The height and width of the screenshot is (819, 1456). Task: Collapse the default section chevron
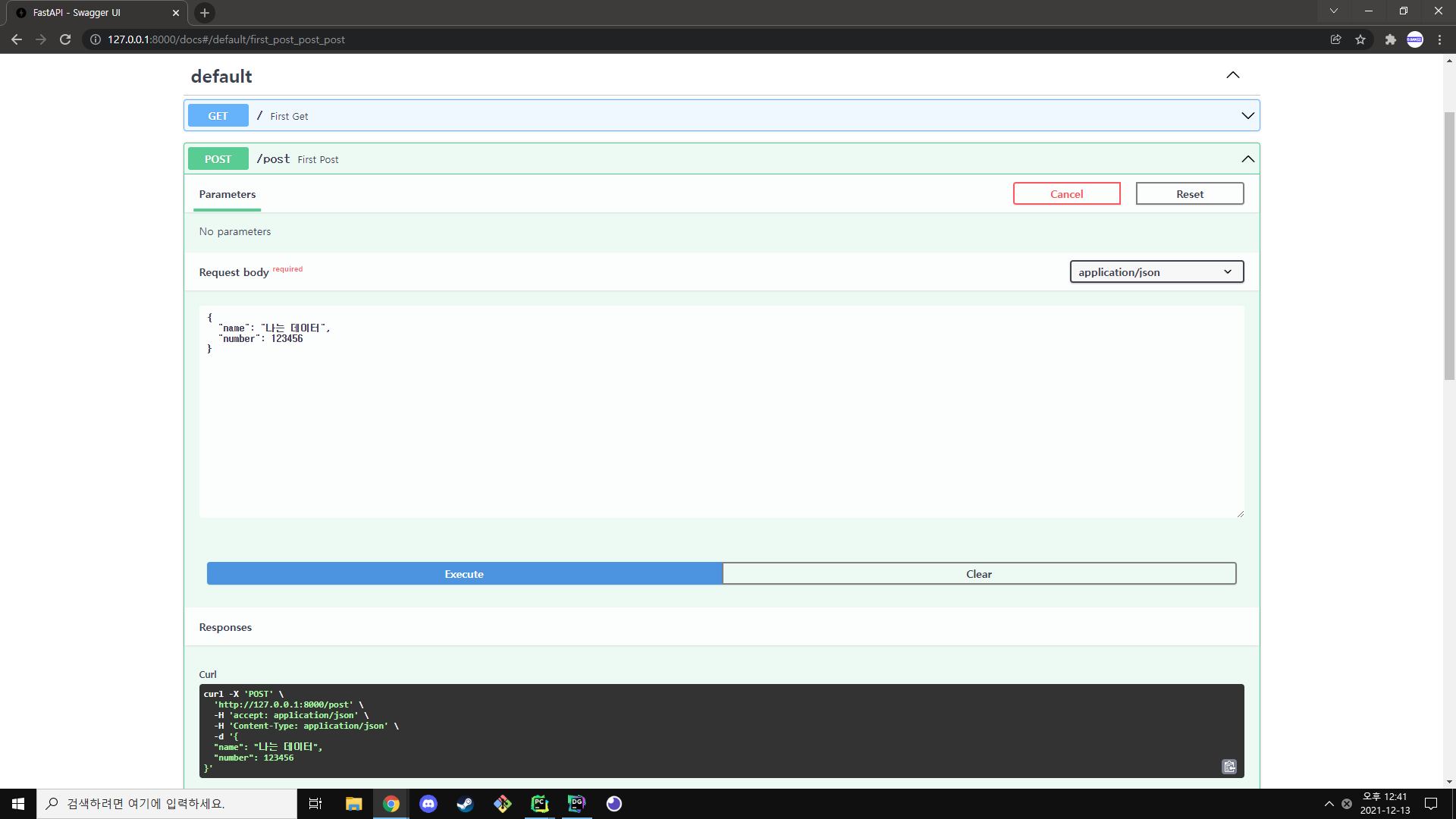tap(1233, 75)
